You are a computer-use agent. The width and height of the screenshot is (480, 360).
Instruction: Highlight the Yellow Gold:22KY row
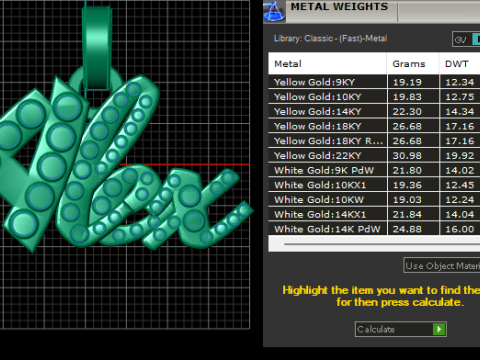point(374,155)
